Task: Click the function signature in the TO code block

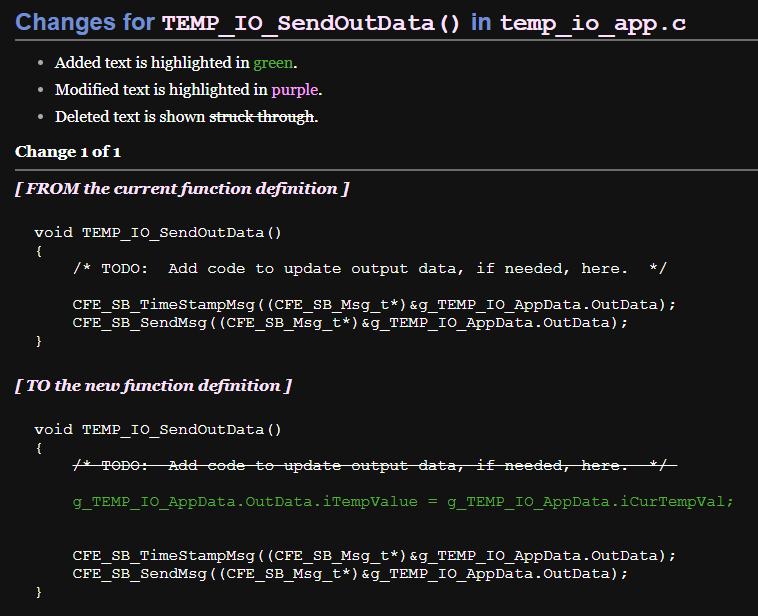Action: [158, 430]
